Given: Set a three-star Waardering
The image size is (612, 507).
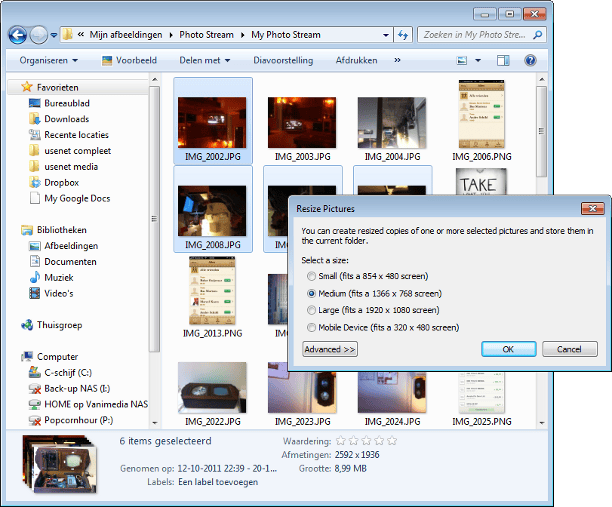Looking at the screenshot, I should [x=366, y=441].
